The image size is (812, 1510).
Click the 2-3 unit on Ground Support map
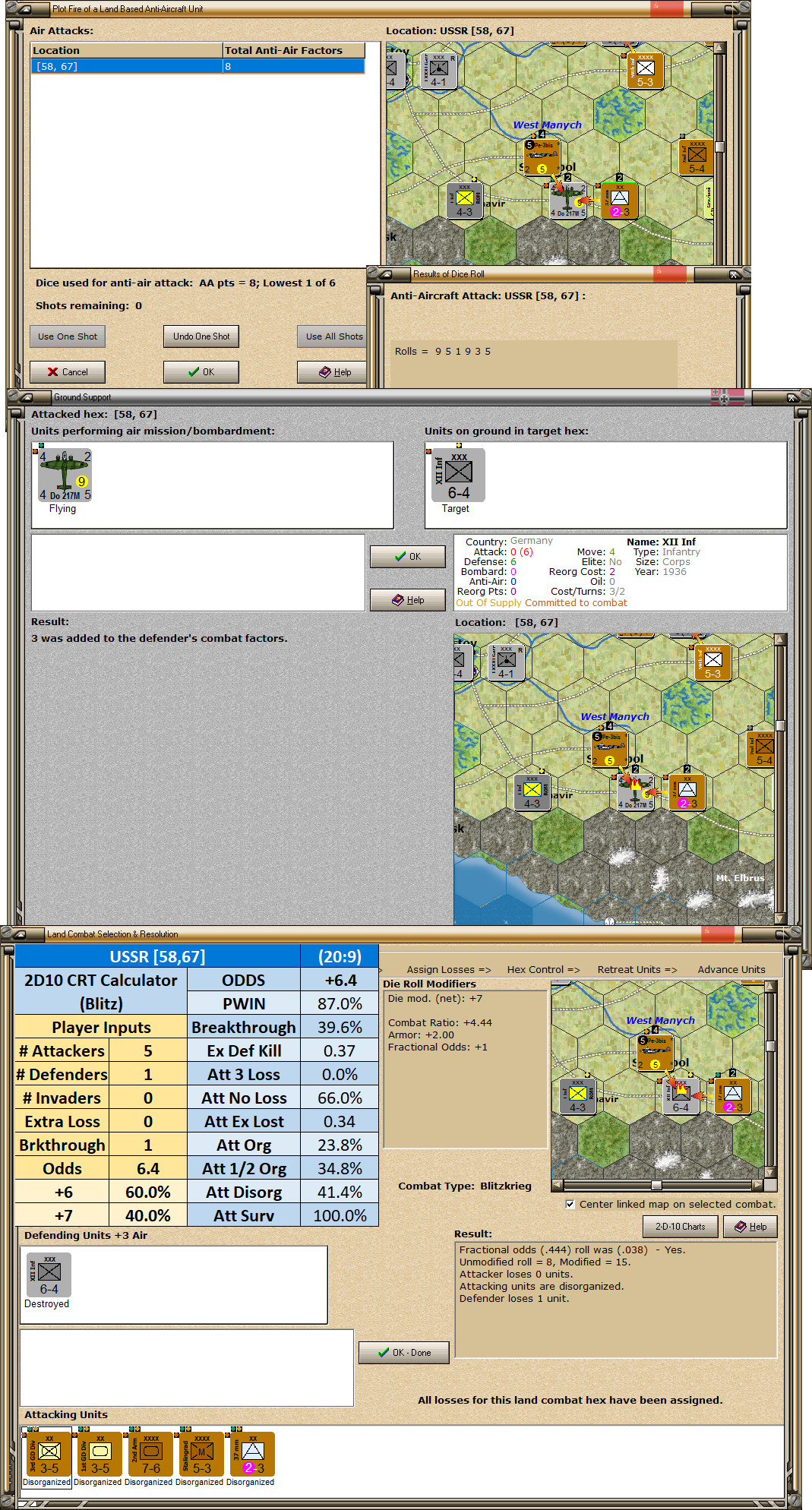(x=687, y=793)
